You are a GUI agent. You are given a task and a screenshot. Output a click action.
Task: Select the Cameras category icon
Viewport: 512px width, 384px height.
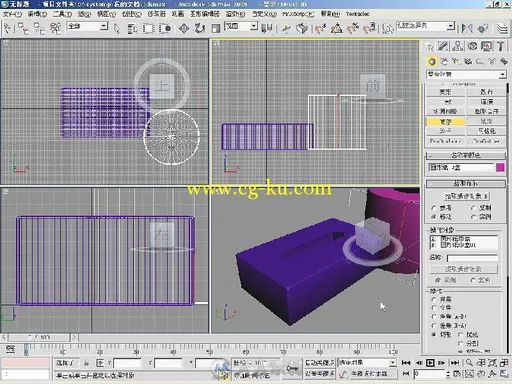click(468, 62)
